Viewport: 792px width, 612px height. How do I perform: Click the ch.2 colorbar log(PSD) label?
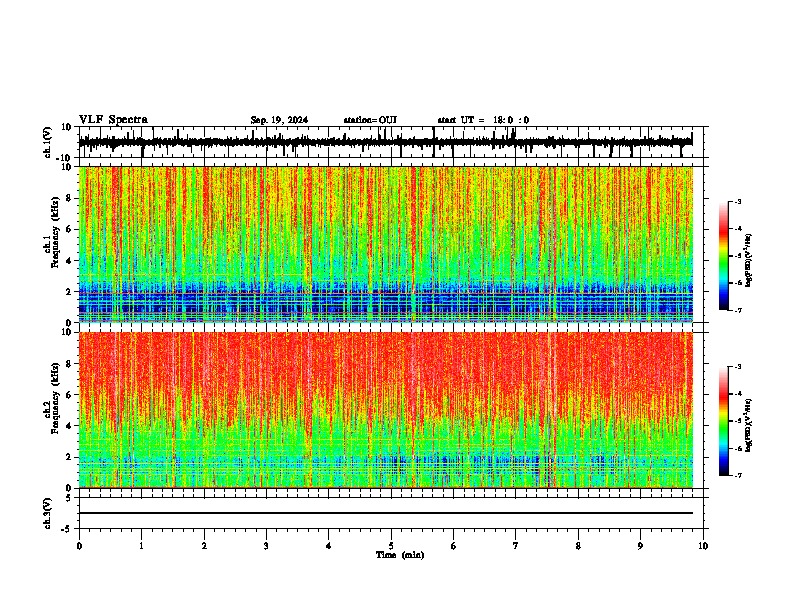pos(749,425)
